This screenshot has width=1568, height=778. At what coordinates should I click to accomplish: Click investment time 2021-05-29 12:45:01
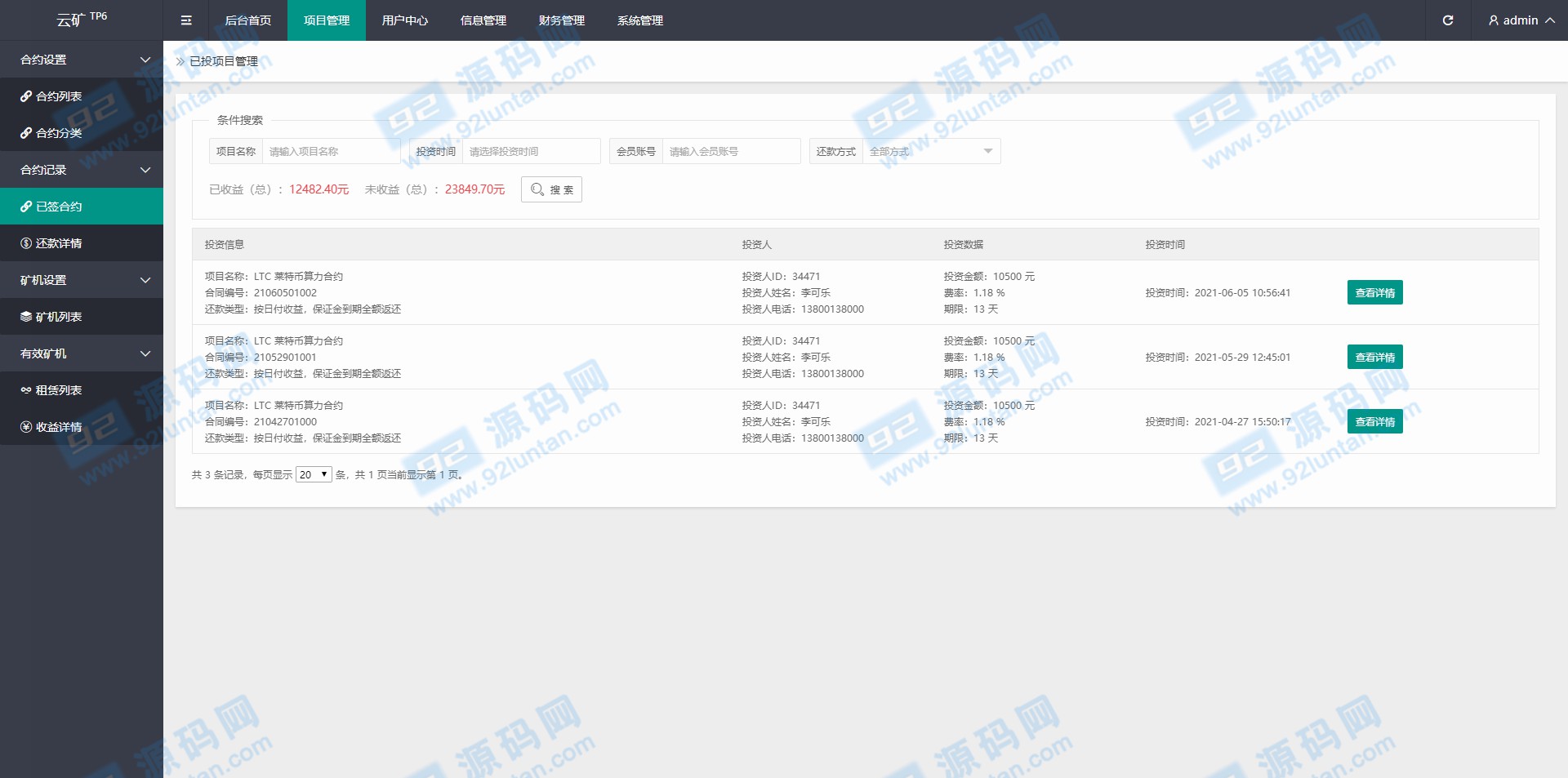point(1242,357)
